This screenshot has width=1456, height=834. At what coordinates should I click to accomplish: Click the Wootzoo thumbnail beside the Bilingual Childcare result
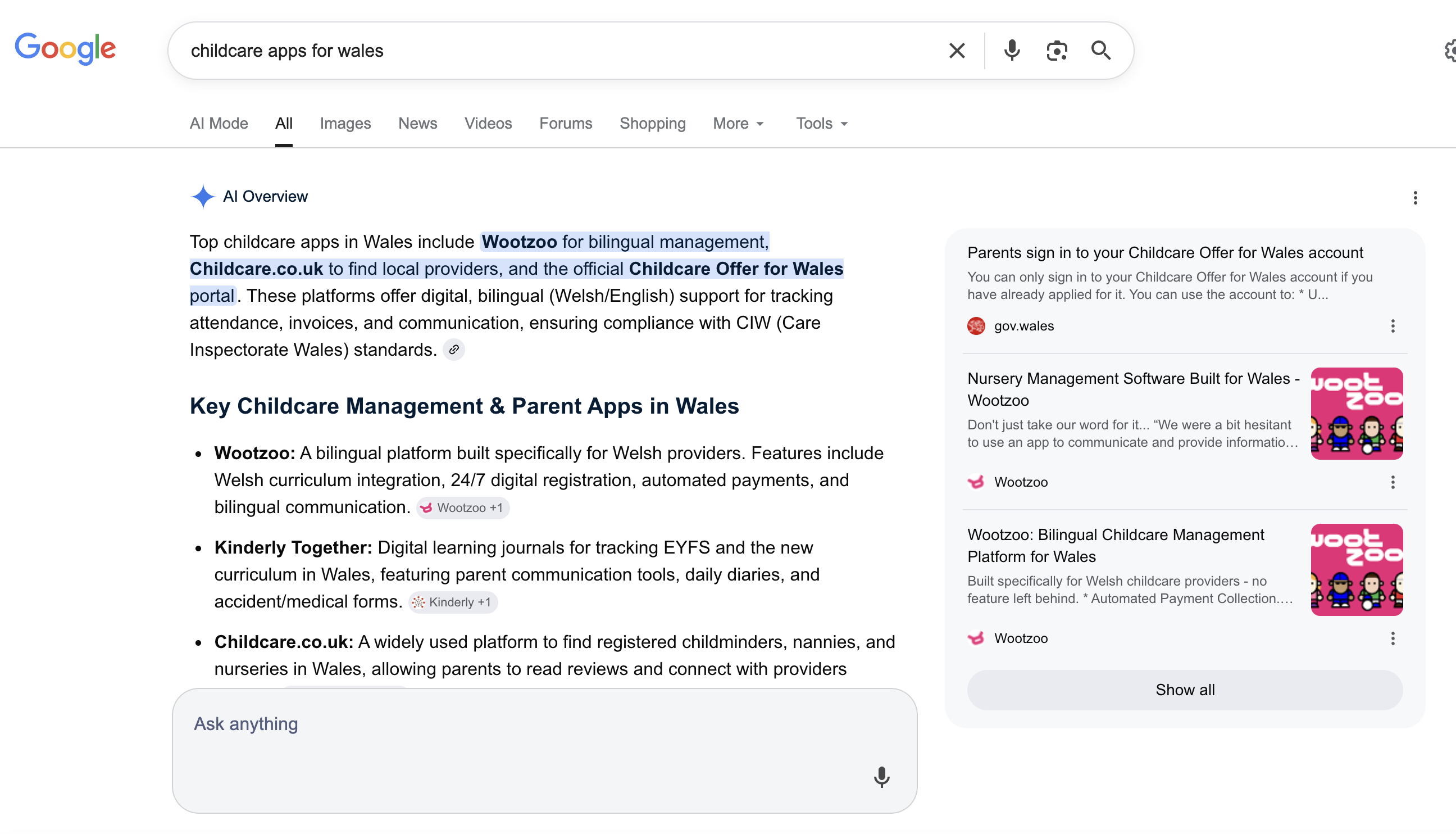click(1357, 570)
